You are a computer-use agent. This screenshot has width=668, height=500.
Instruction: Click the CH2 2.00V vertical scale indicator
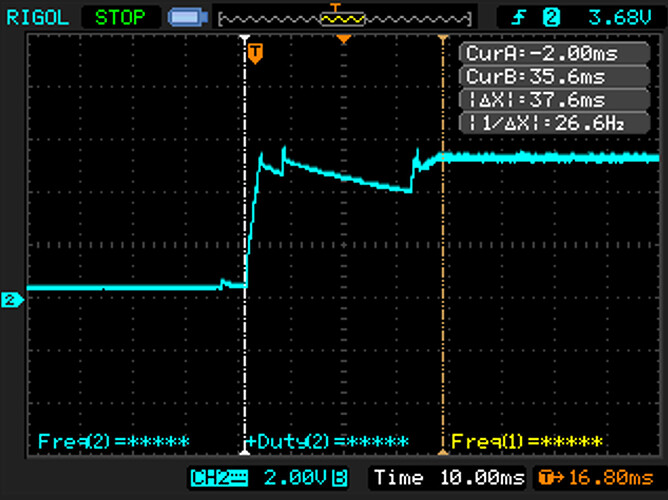click(x=270, y=478)
